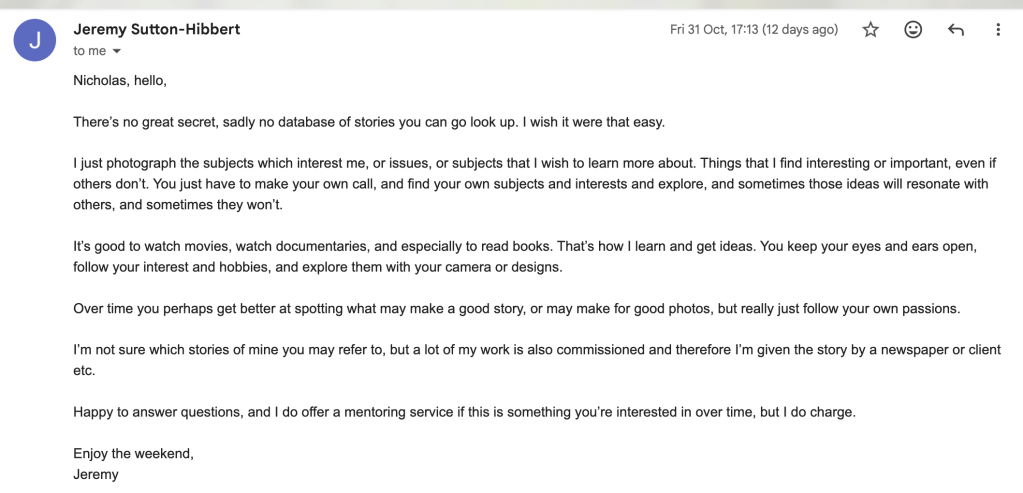Open the three-dot More options menu
This screenshot has width=1023, height=493.
(x=998, y=30)
